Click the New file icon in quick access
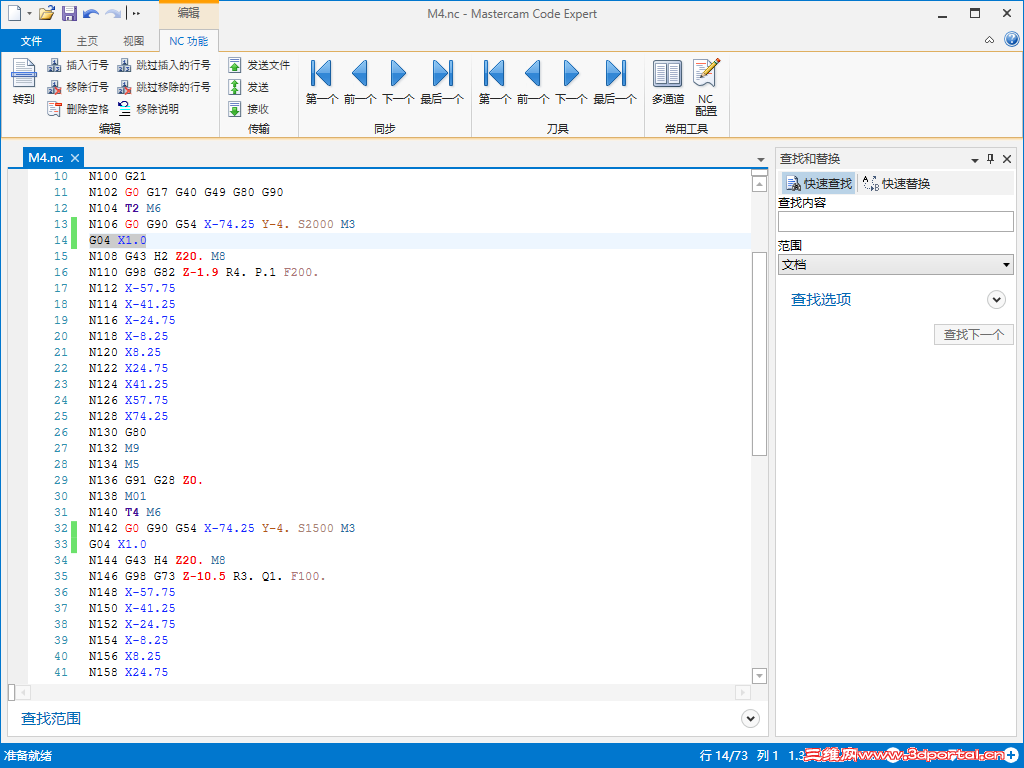Viewport: 1024px width, 768px height. click(x=14, y=13)
